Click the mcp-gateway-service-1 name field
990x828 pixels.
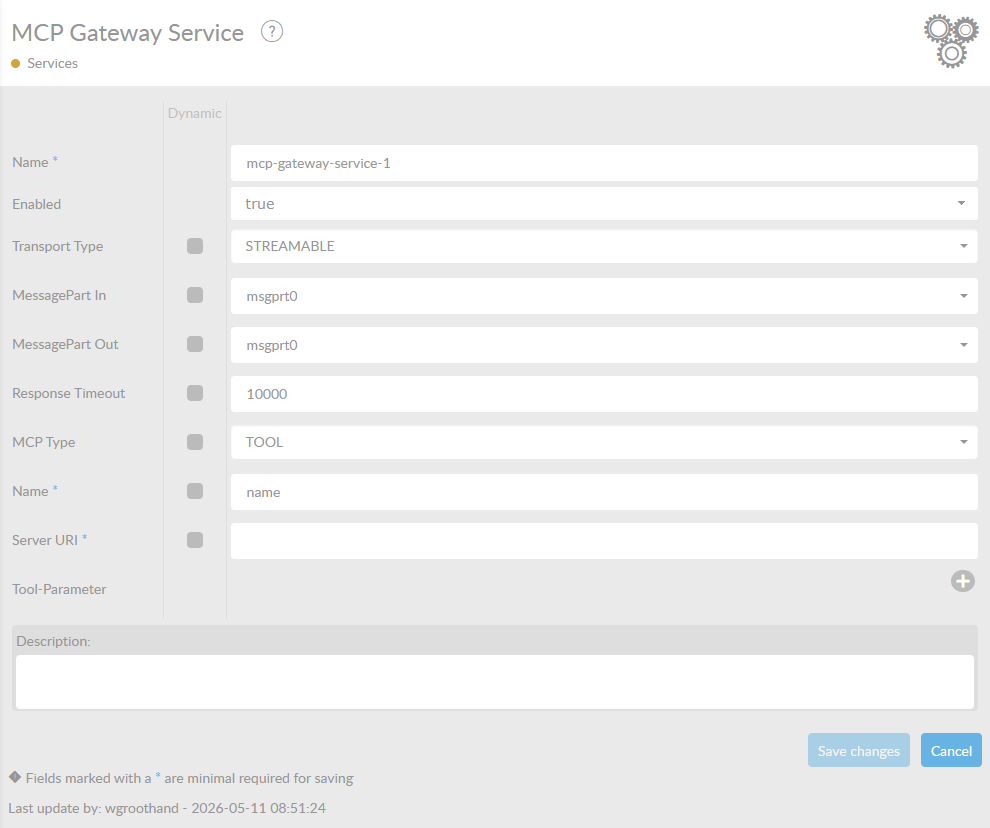[x=604, y=163]
